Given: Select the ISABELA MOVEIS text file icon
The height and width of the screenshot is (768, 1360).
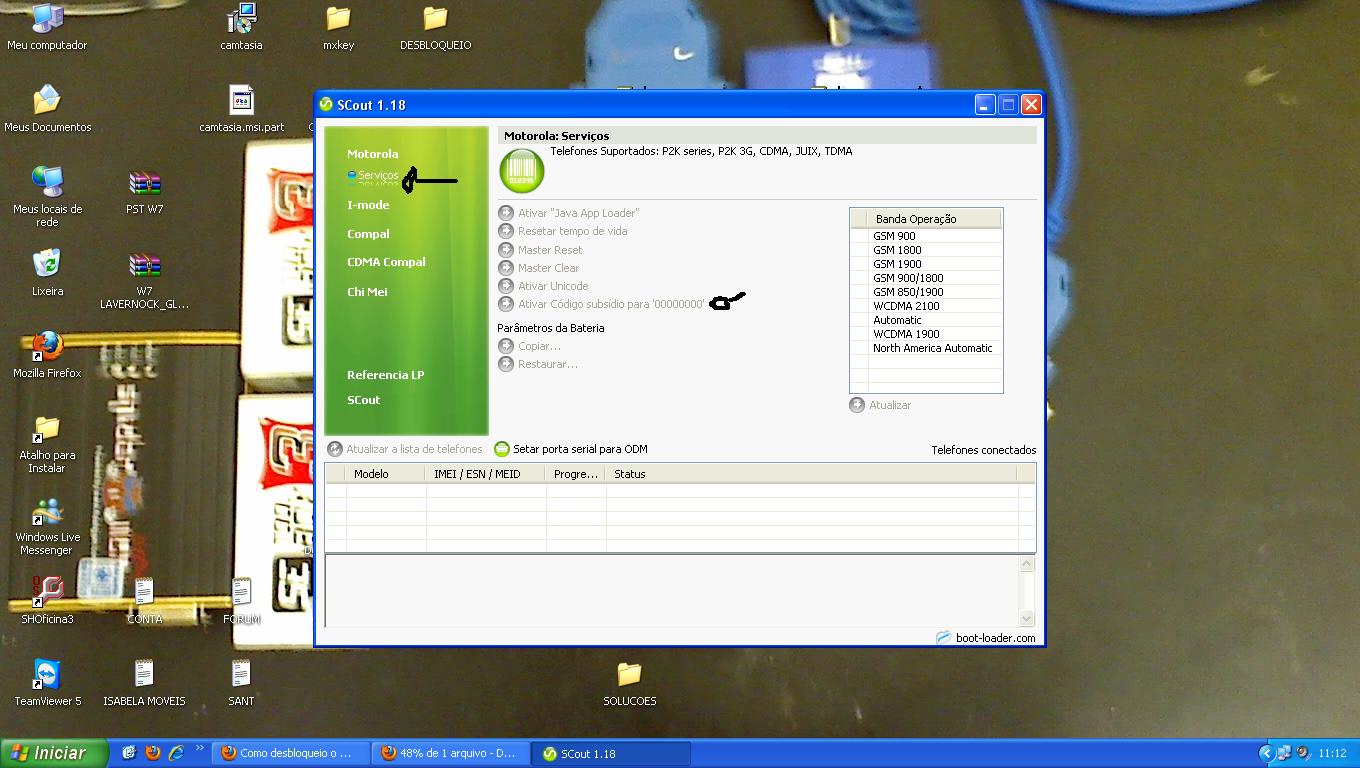Looking at the screenshot, I should (144, 674).
